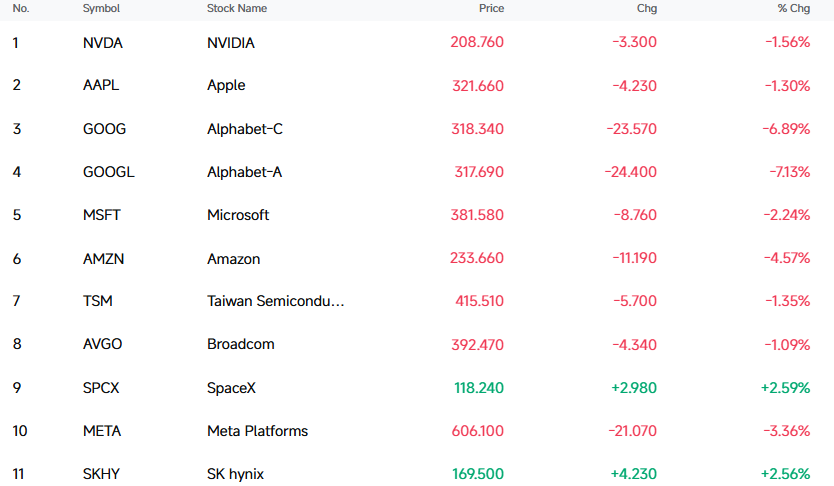The height and width of the screenshot is (486, 834).
Task: Click the No. column header
Action: click(x=21, y=9)
